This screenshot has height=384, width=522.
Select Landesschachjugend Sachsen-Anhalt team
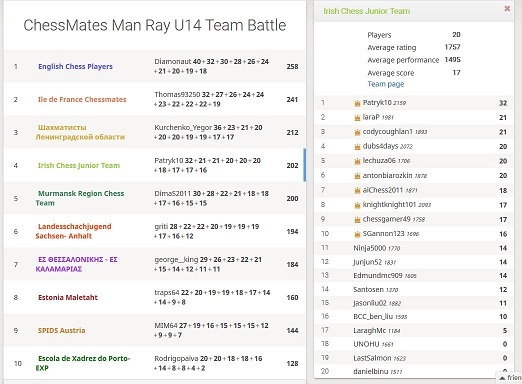[73, 231]
